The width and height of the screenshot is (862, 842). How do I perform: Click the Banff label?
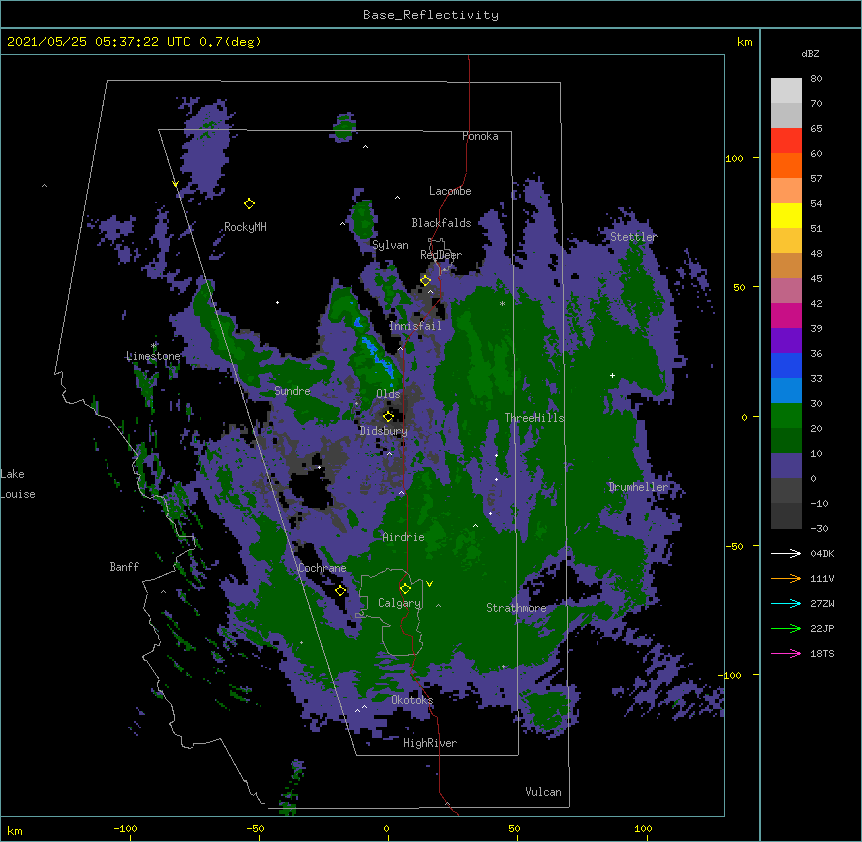coord(124,567)
